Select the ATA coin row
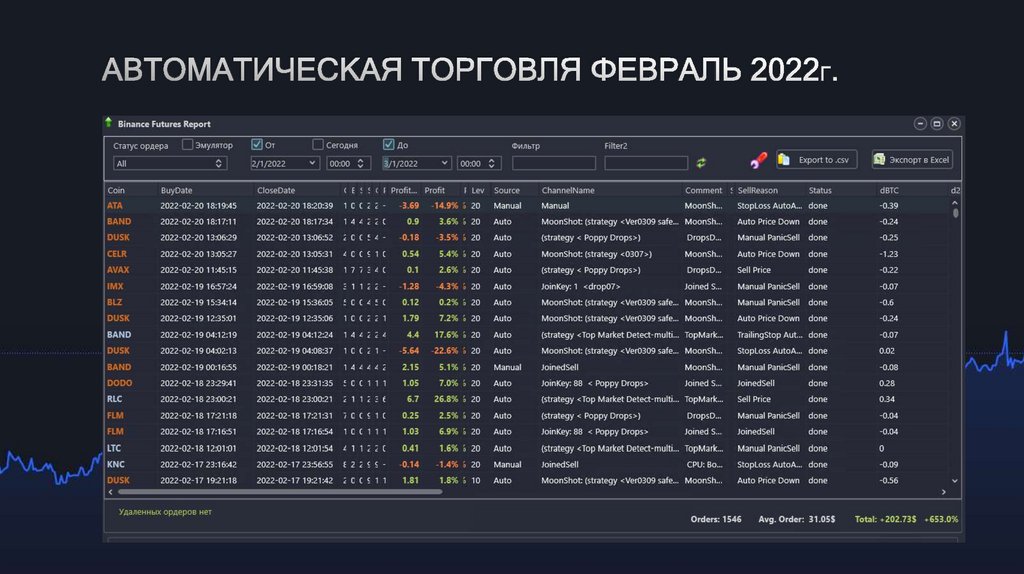 pos(528,206)
